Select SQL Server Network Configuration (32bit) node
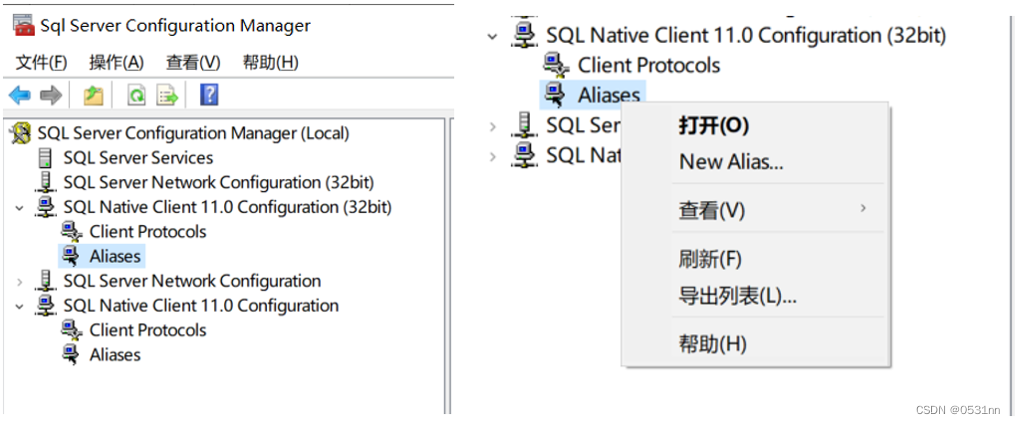Screen dimensions: 1015x424 tap(218, 183)
